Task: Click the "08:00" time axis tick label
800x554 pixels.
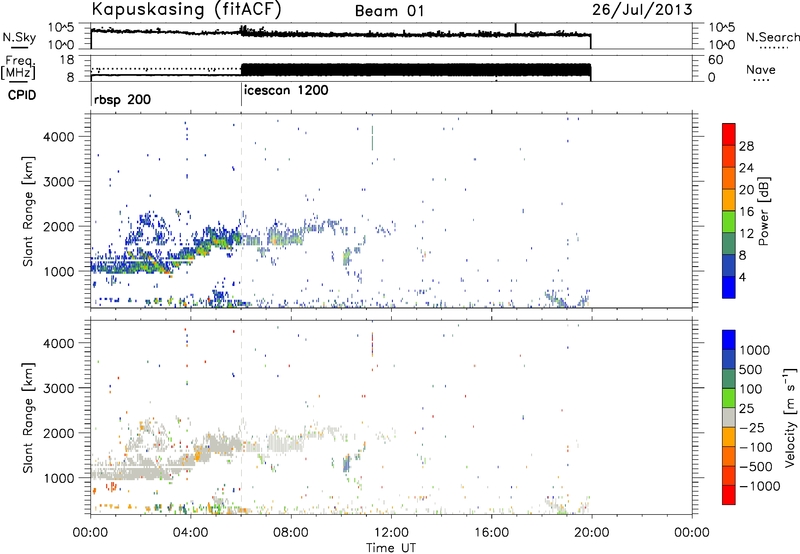Action: 290,533
